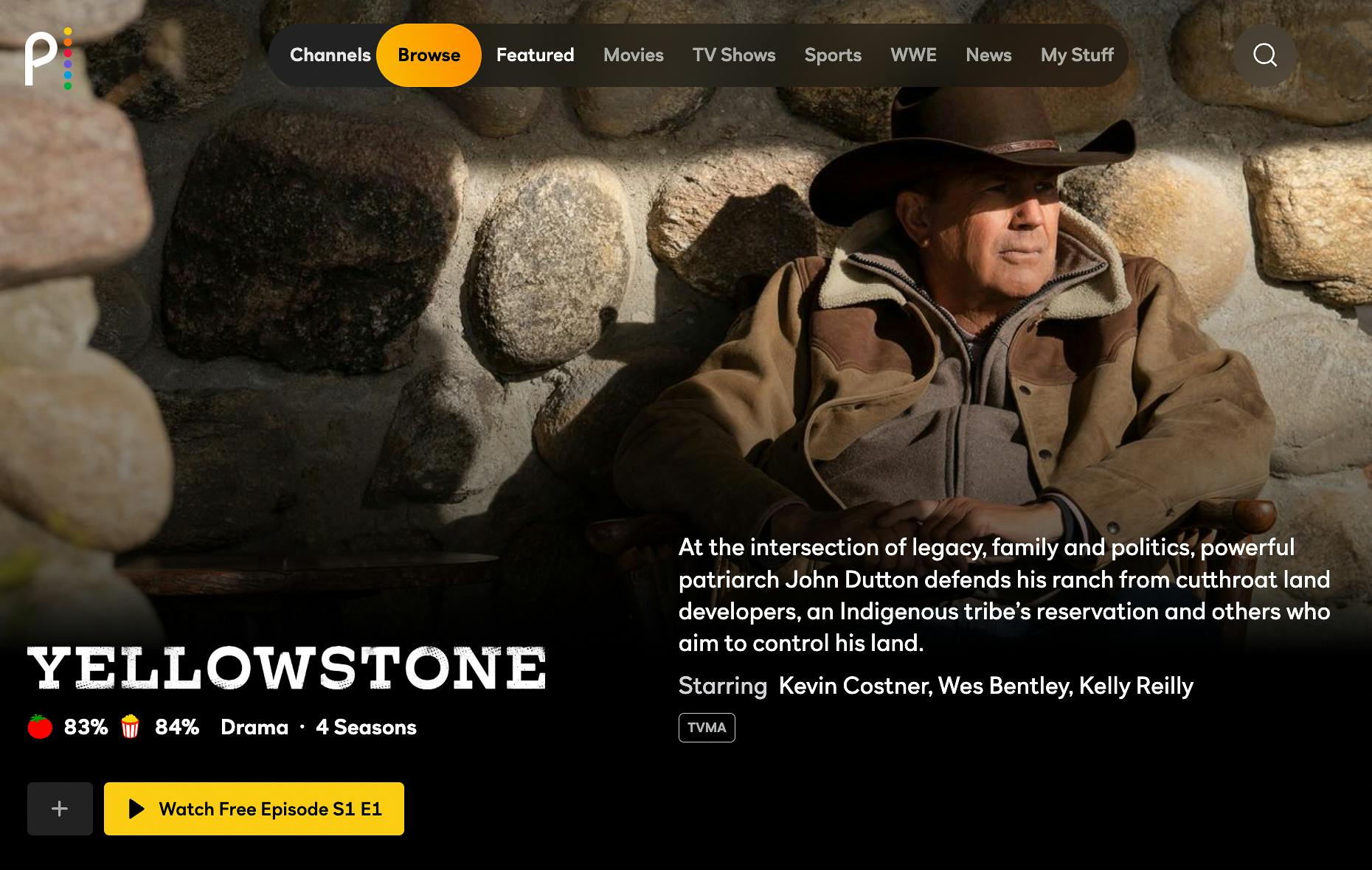Click the Rotten Tomatoes tomato icon
Viewport: 1372px width, 870px height.
(40, 727)
